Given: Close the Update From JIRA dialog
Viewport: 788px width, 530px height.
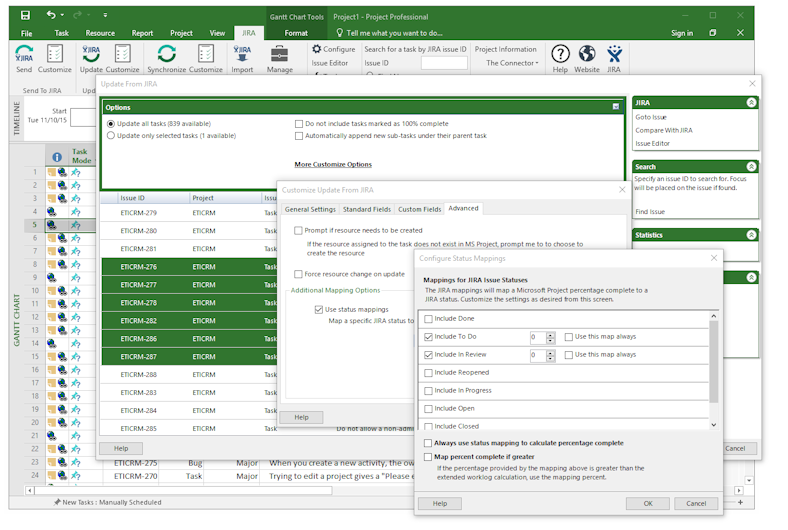Looking at the screenshot, I should click(x=752, y=83).
